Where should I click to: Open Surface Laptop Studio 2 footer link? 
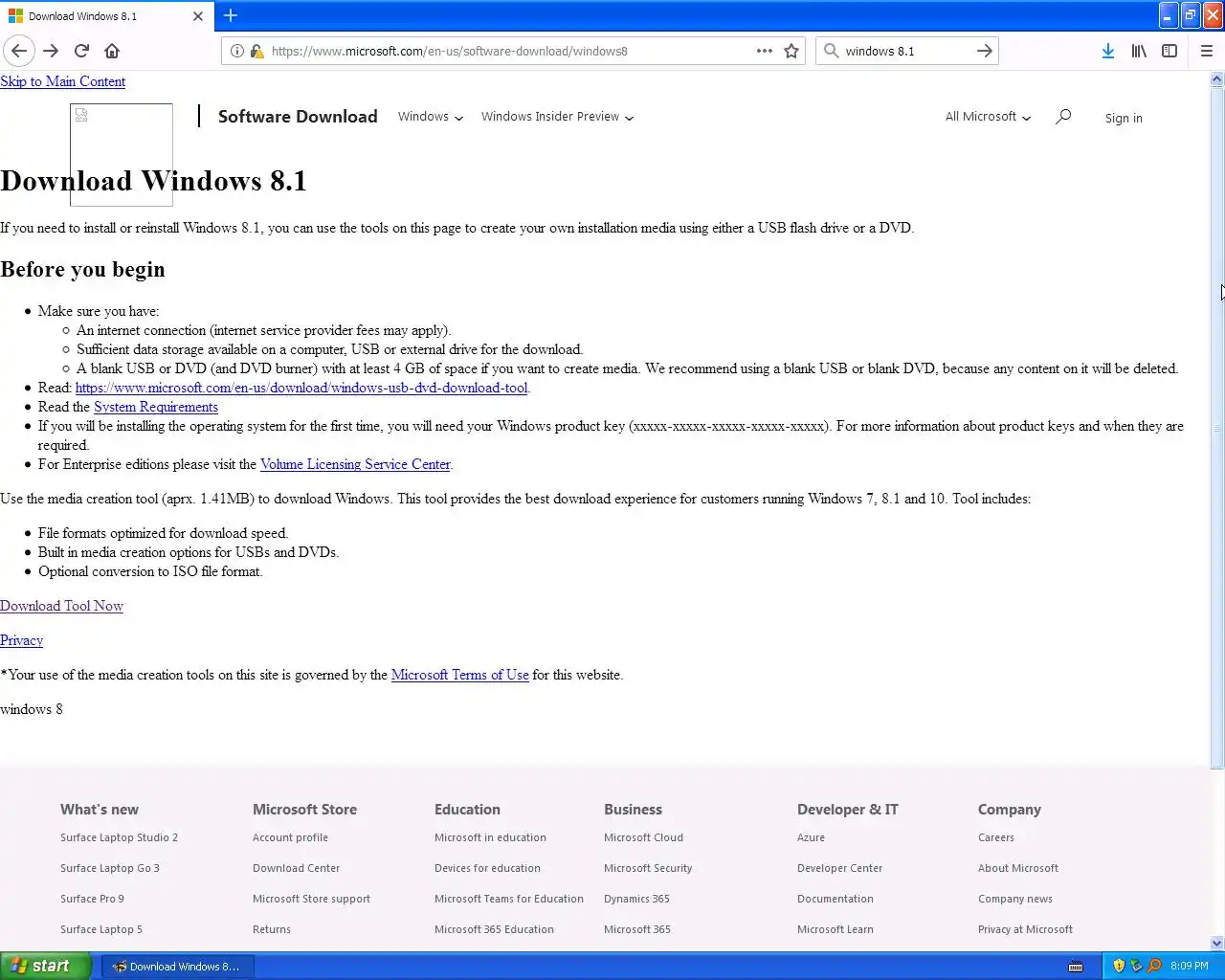pos(119,837)
